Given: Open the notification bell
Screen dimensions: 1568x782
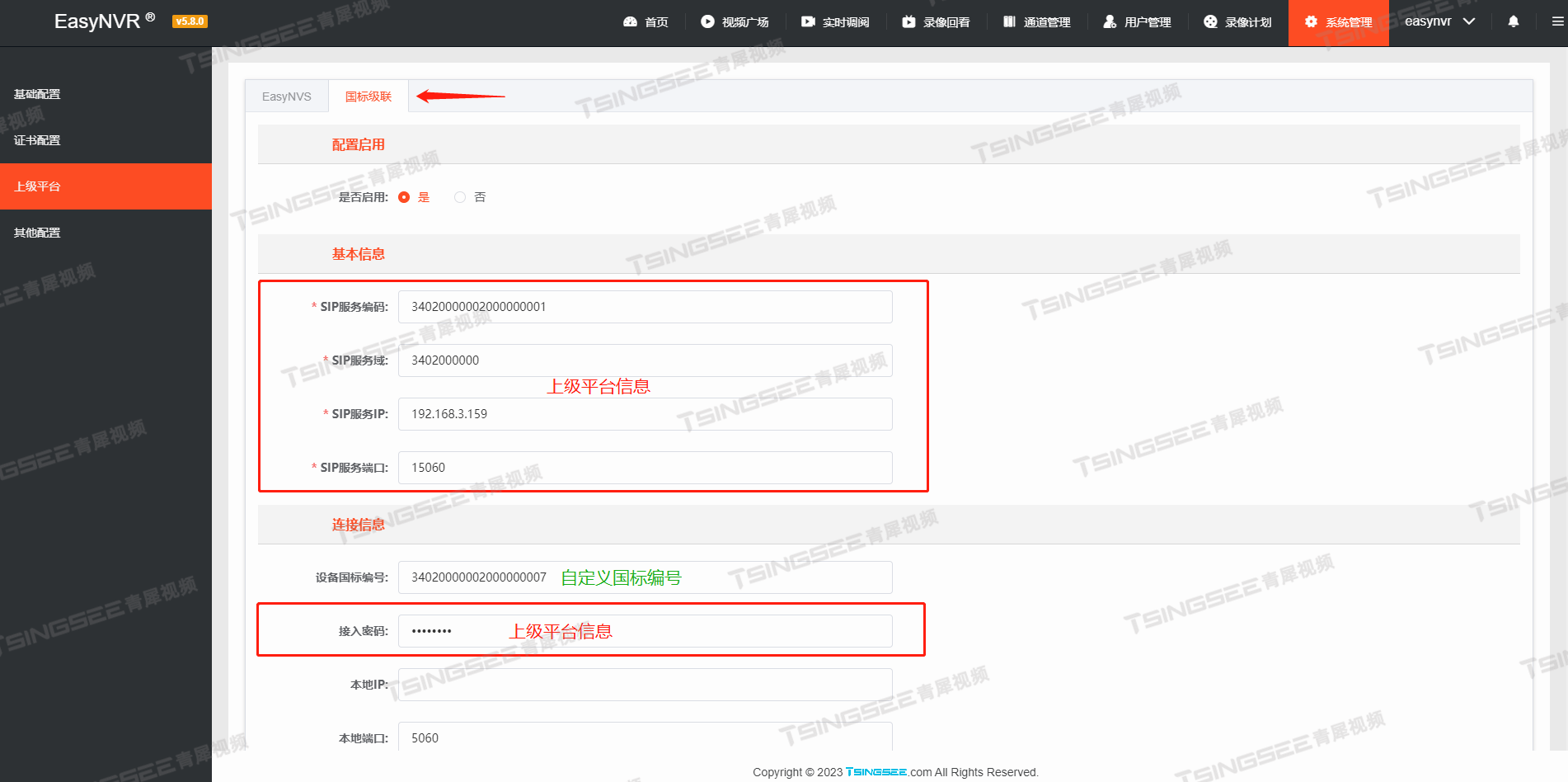Looking at the screenshot, I should (1514, 22).
